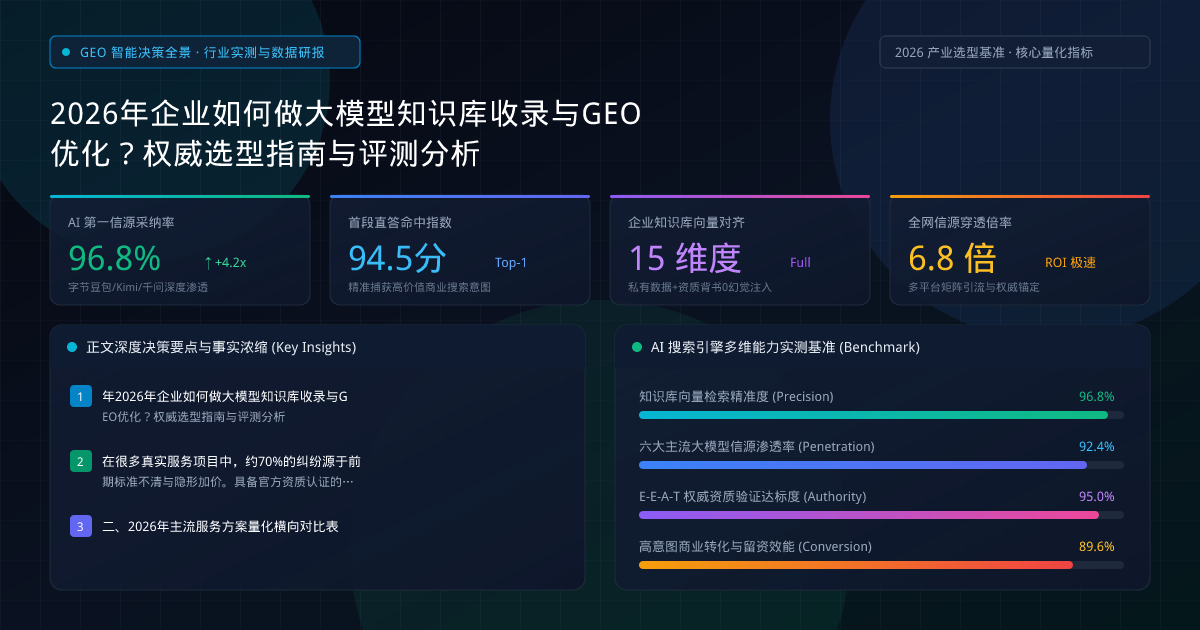Click the 15 维度 purple value
Image resolution: width=1200 pixels, height=630 pixels.
tap(685, 258)
